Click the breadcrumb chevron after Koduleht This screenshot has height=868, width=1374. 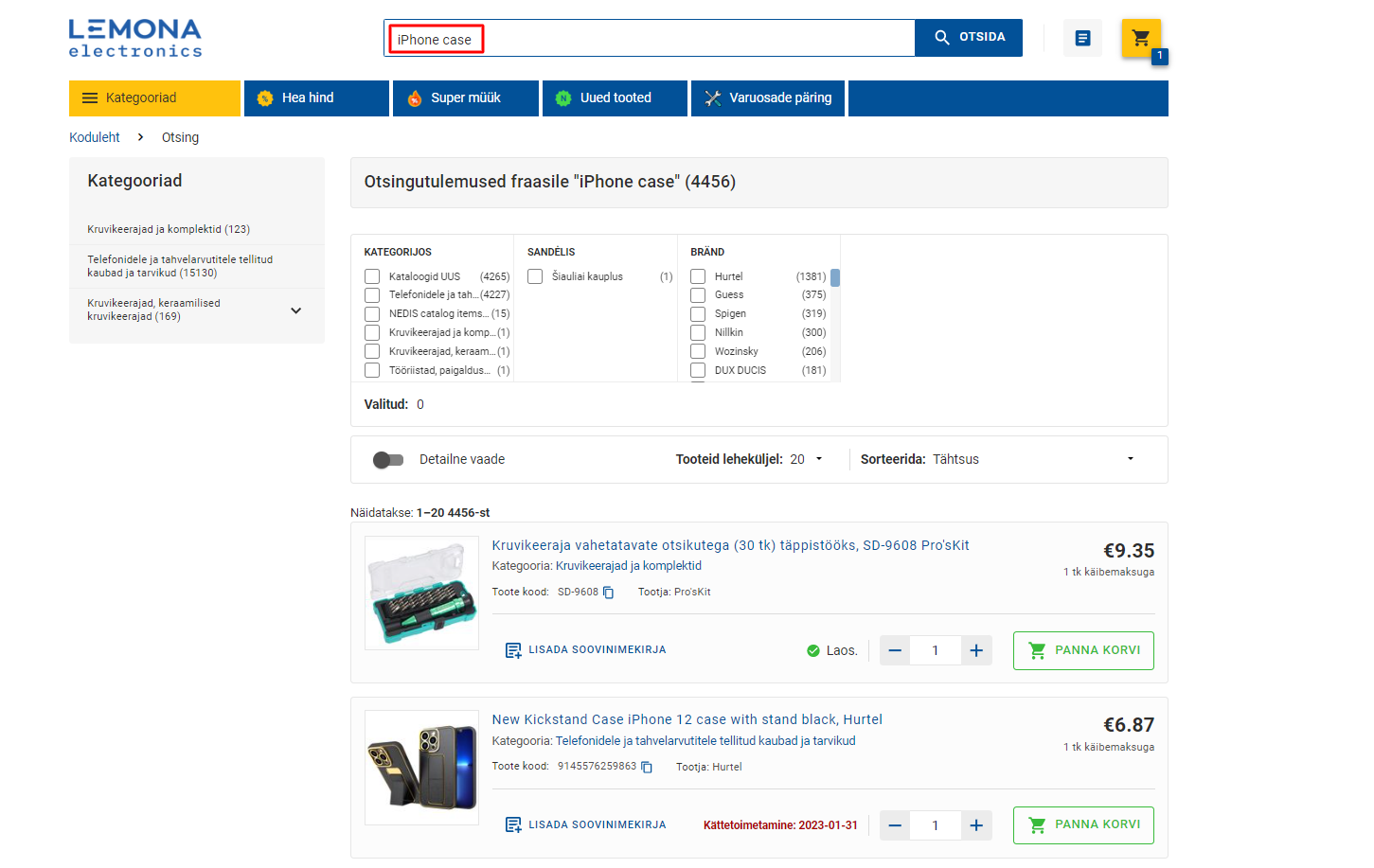tap(140, 137)
